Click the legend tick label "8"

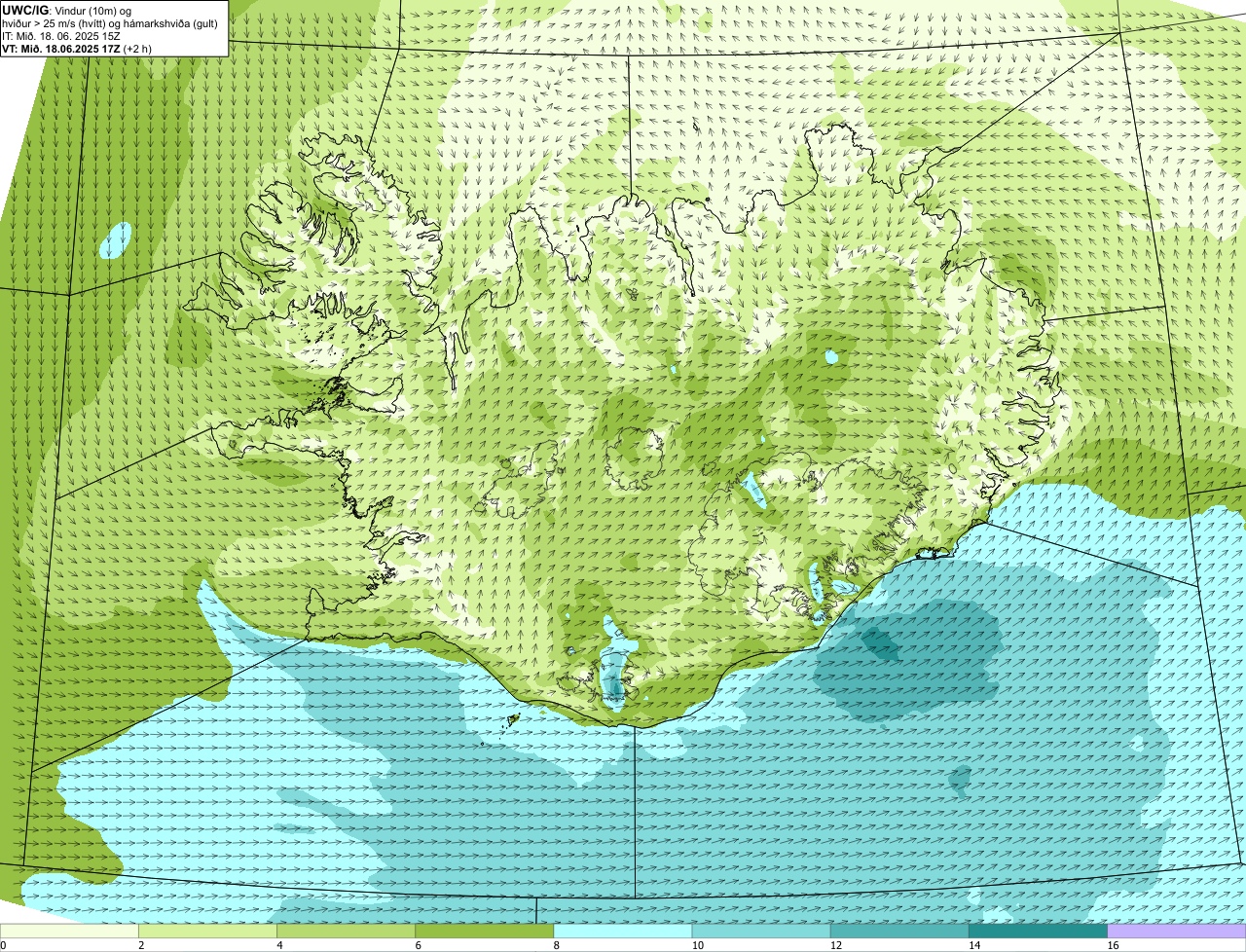[557, 945]
